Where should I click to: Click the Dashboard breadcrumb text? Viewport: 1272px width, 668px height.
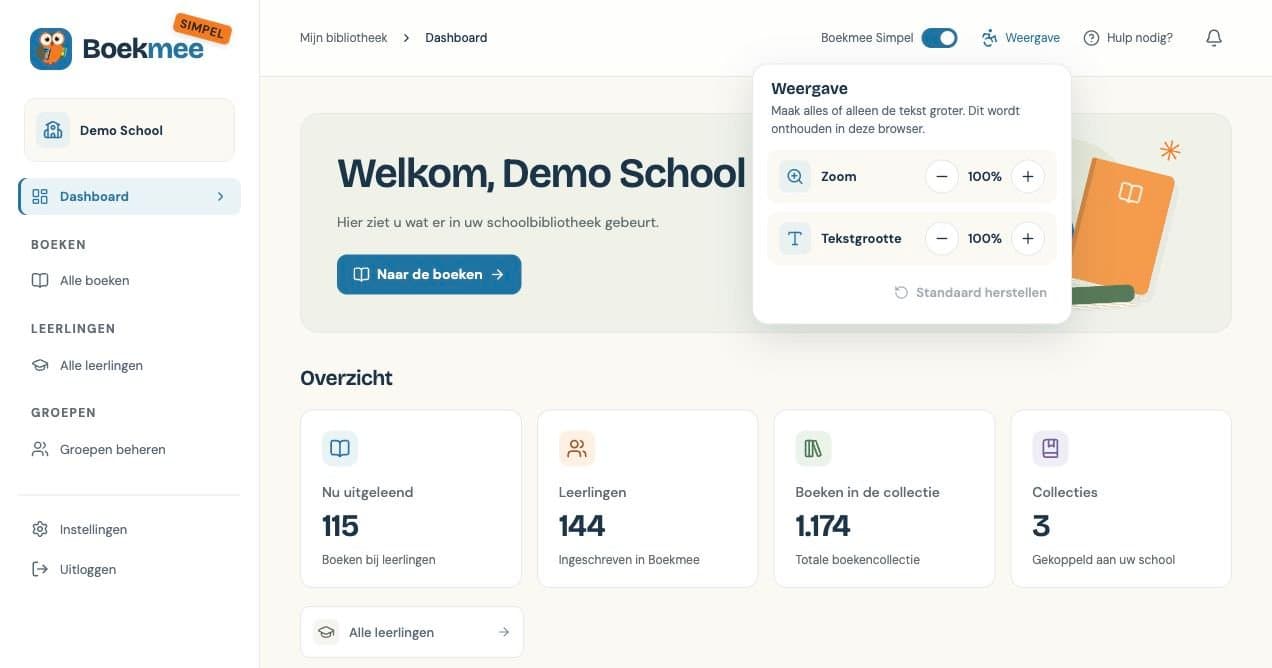click(456, 38)
